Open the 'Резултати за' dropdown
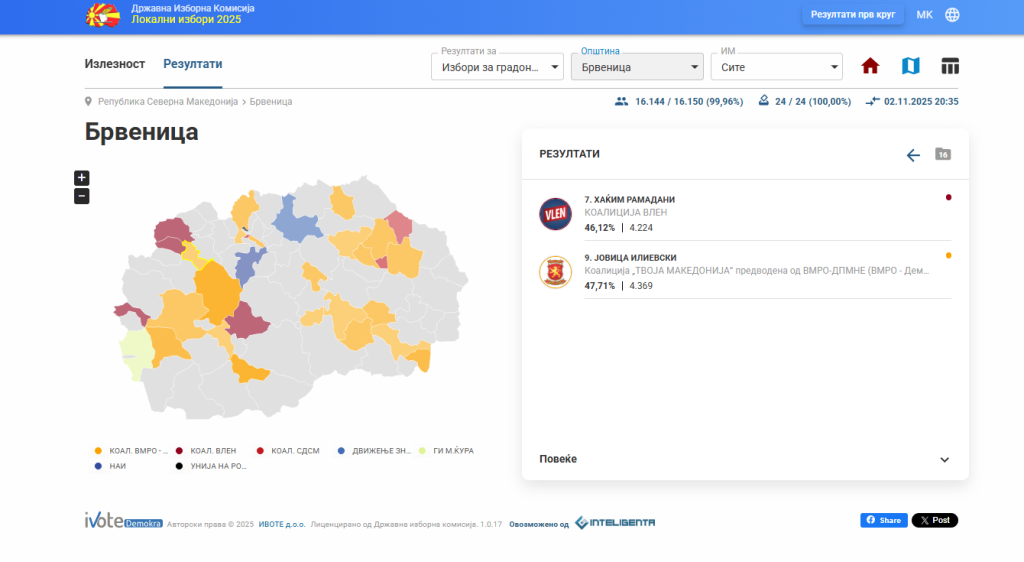The height and width of the screenshot is (562, 1024). pyautogui.click(x=497, y=68)
